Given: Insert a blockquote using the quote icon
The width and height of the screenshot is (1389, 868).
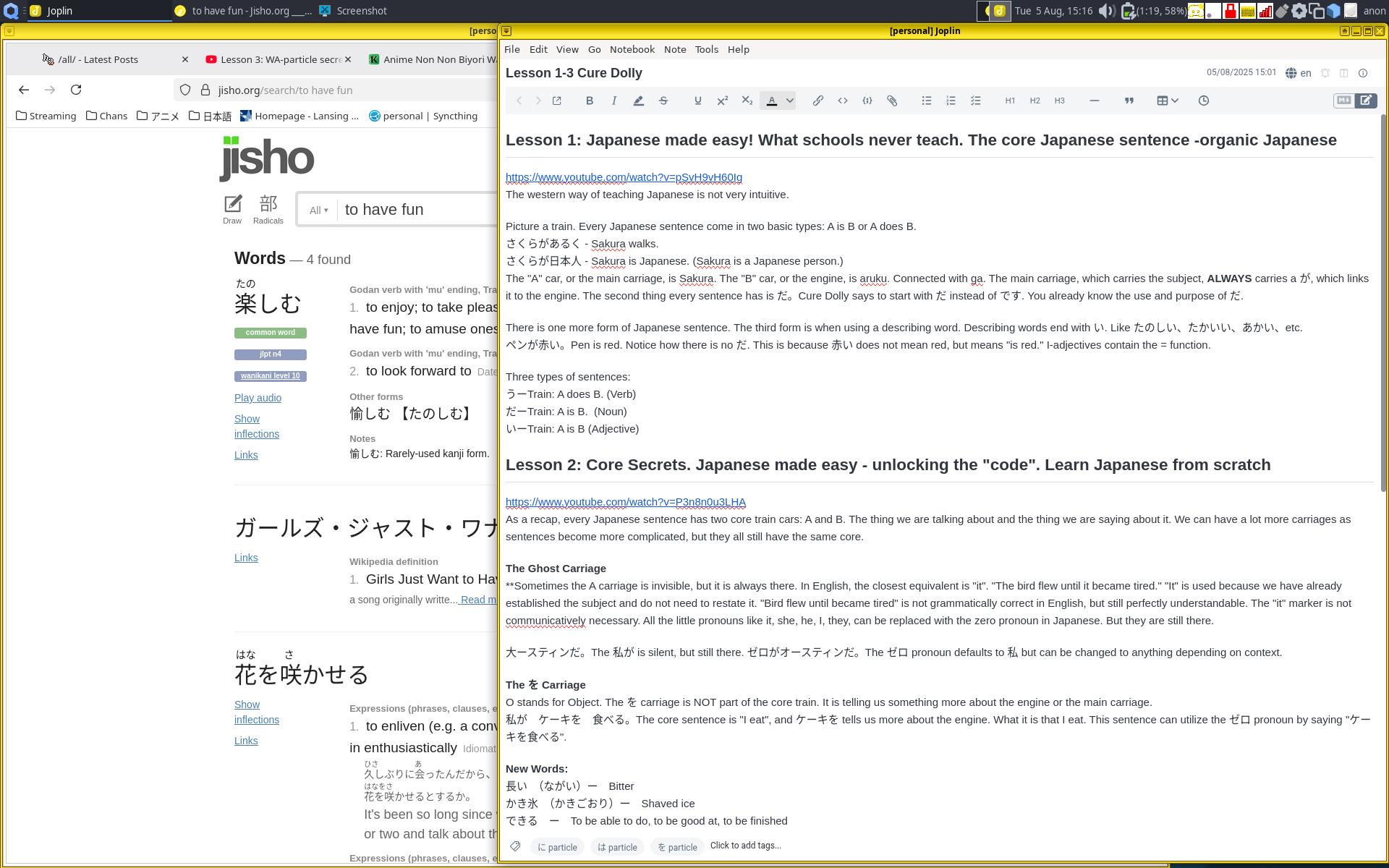Looking at the screenshot, I should pyautogui.click(x=1129, y=101).
